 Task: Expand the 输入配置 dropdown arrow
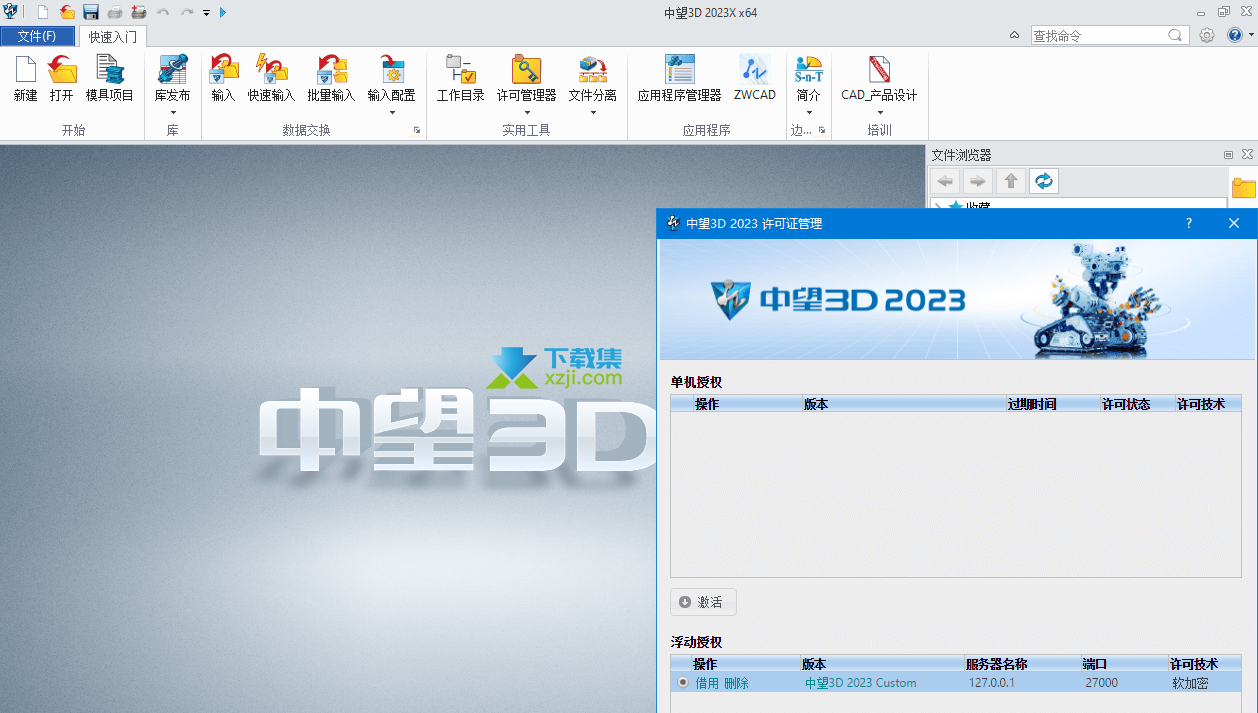point(391,112)
